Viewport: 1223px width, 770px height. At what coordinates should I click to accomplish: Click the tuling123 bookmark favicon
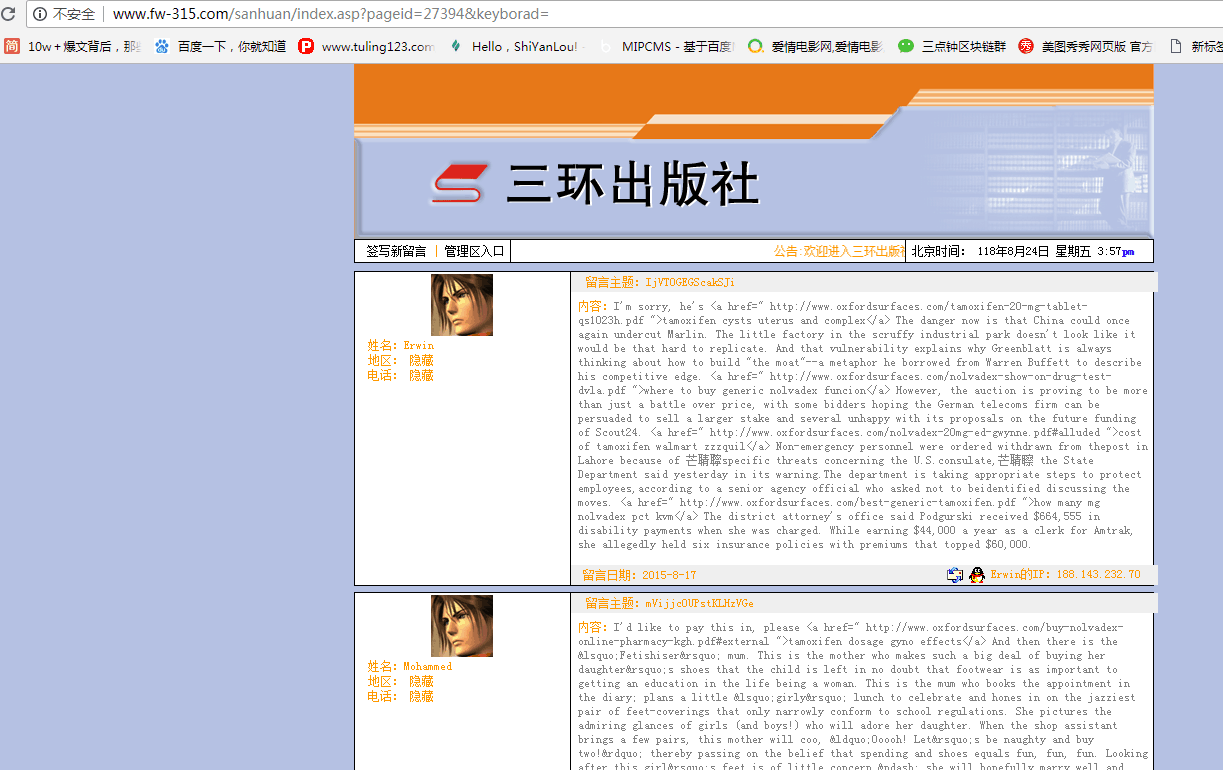pos(308,46)
